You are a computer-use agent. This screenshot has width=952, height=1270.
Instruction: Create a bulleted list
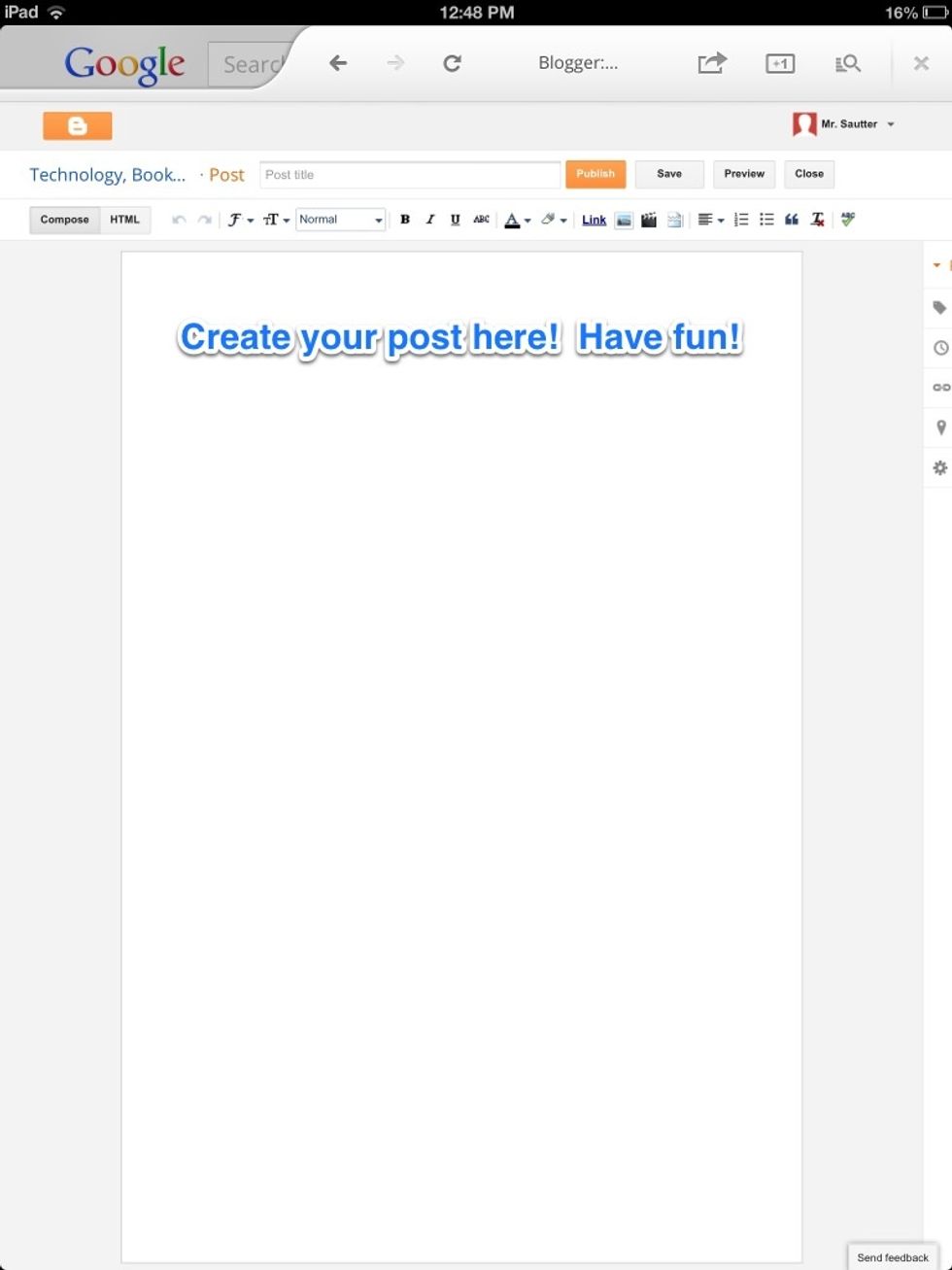[x=766, y=220]
